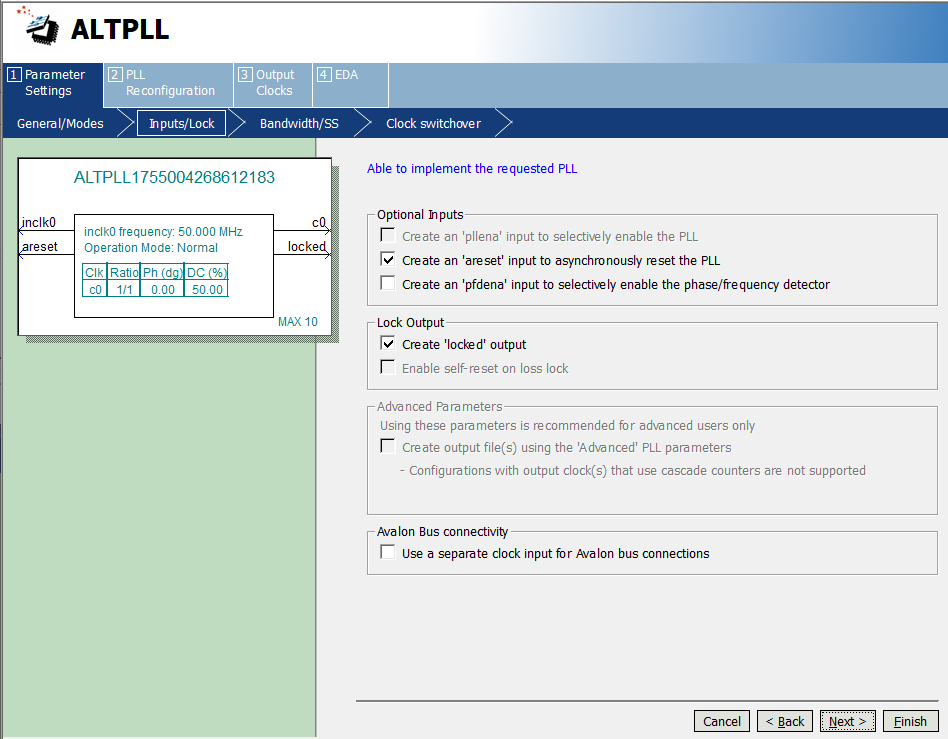The width and height of the screenshot is (948, 739).
Task: Click the MAX 10 device label
Action: tap(297, 322)
